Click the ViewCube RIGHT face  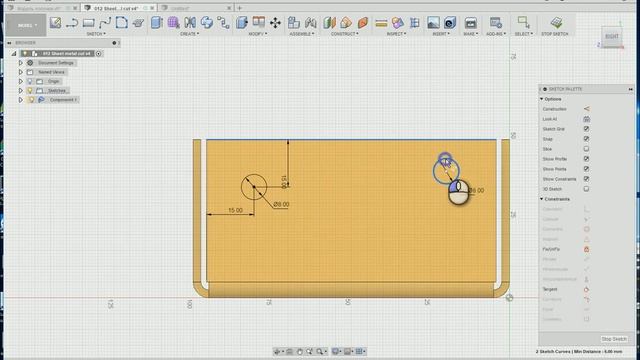611,36
